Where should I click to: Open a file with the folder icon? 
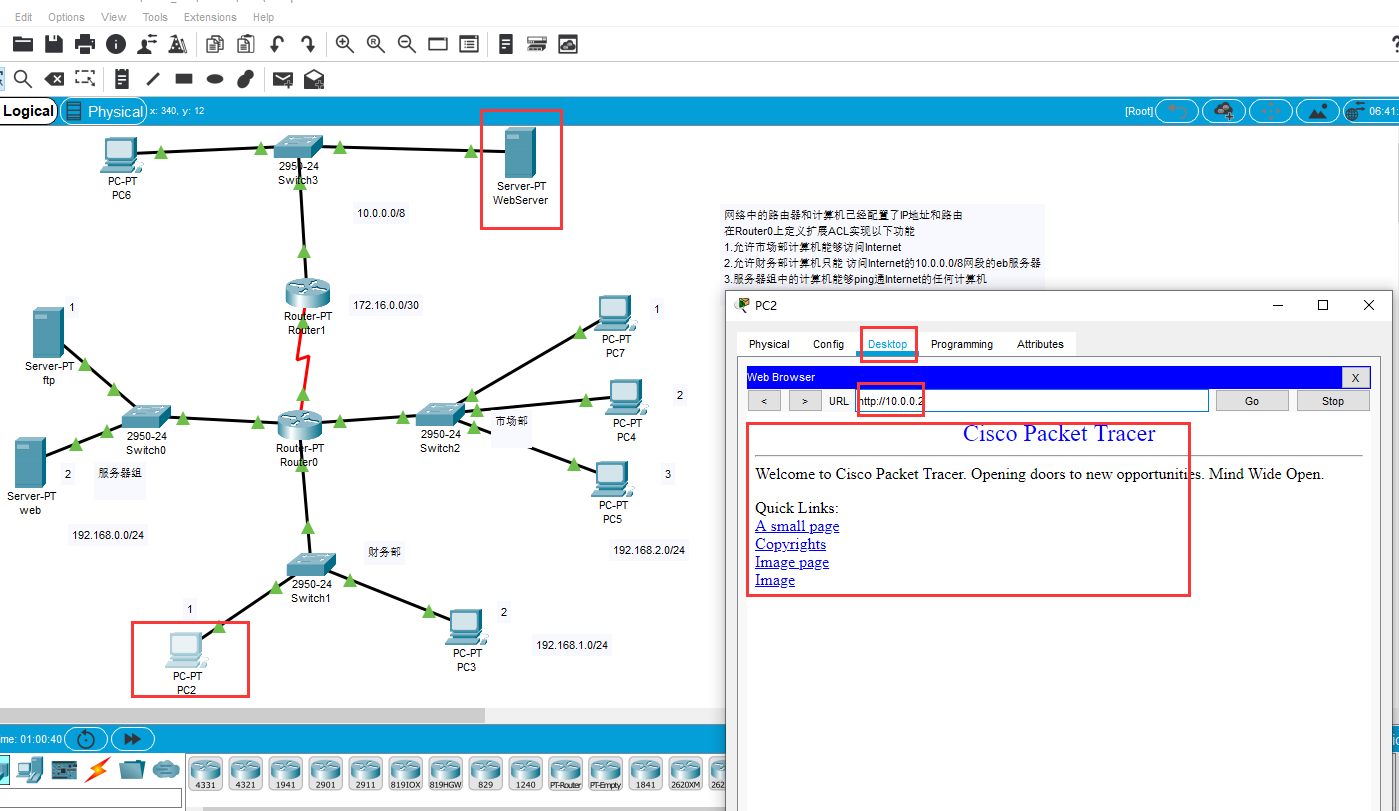tap(23, 44)
